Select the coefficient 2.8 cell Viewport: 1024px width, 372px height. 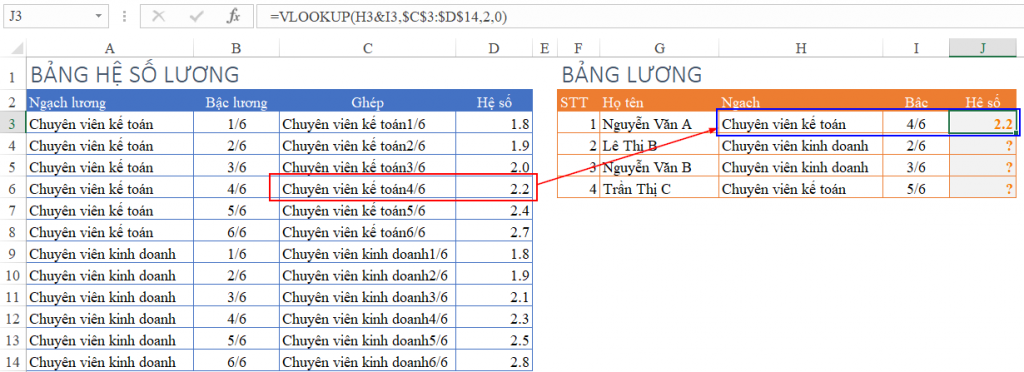[x=494, y=361]
